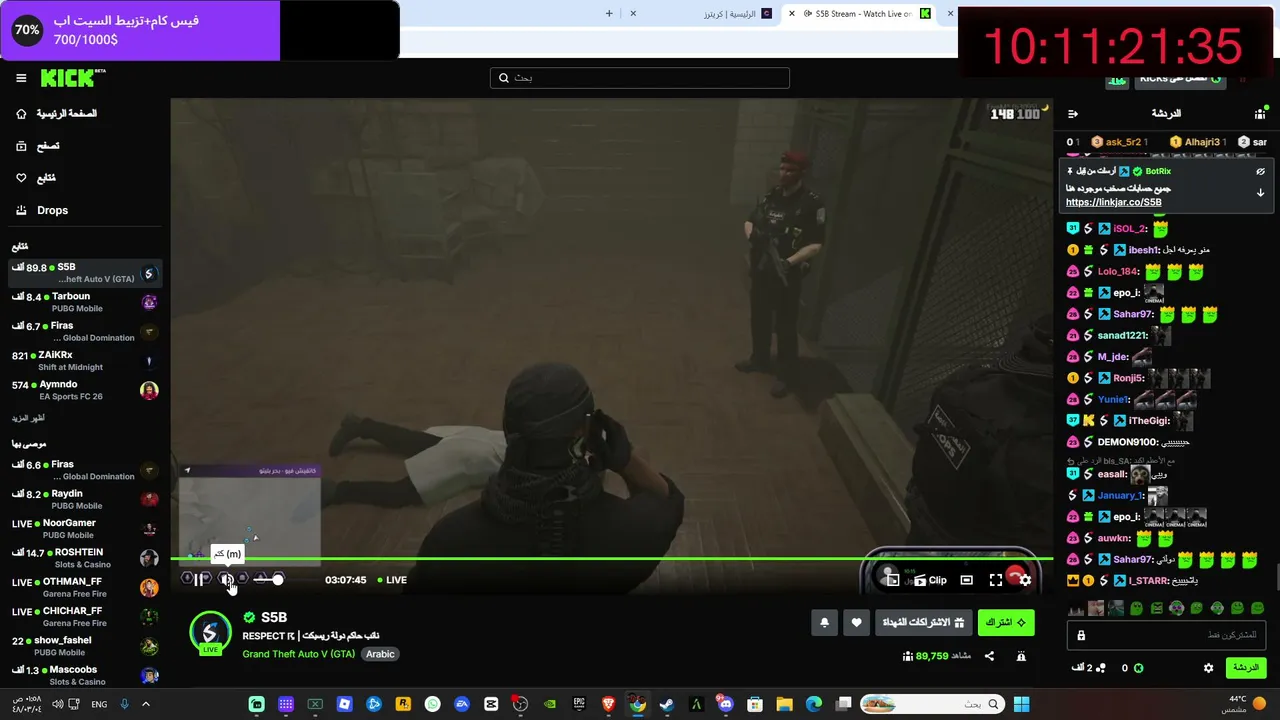Show hidden system tray icons

146,704
